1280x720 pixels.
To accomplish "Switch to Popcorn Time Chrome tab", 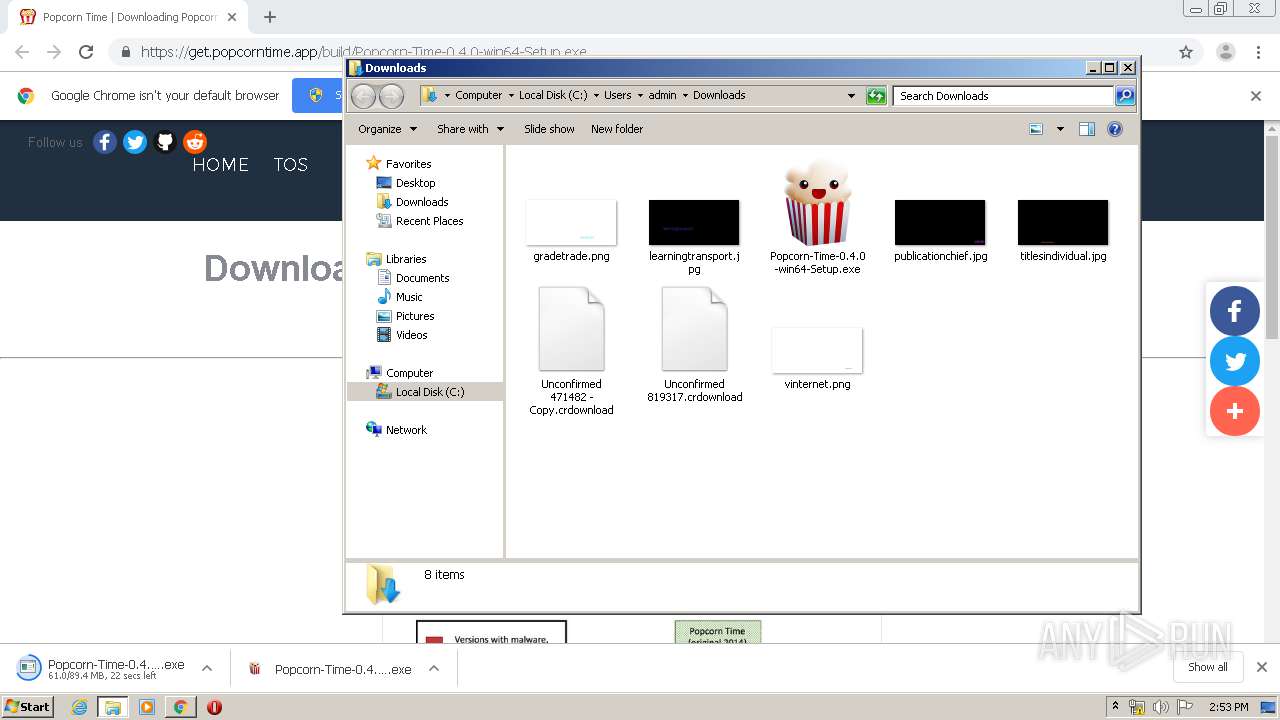I will 130,17.
